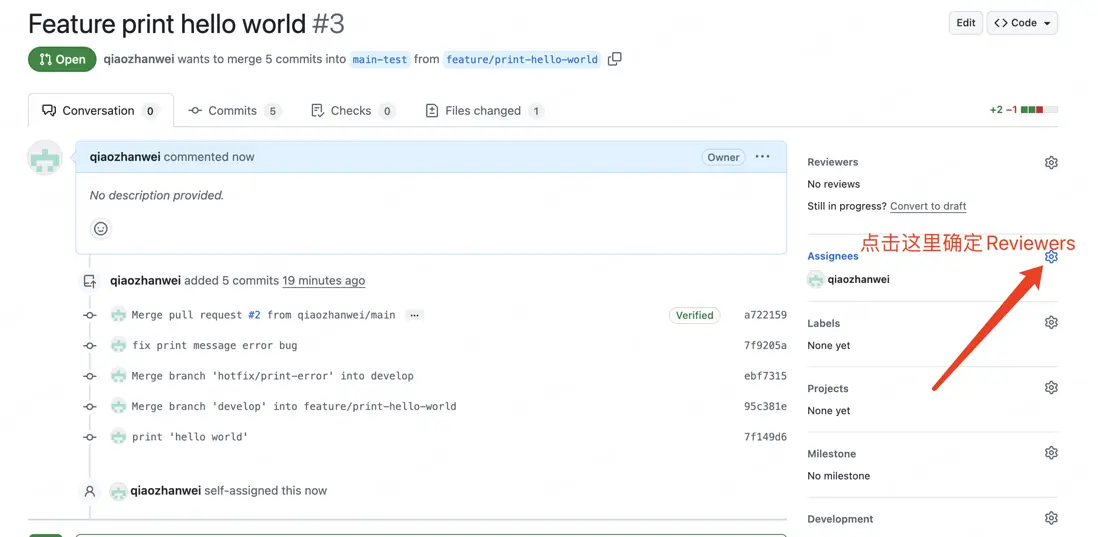Open the "Merge branch 'develop'" commit
The image size is (1098, 537).
(294, 406)
